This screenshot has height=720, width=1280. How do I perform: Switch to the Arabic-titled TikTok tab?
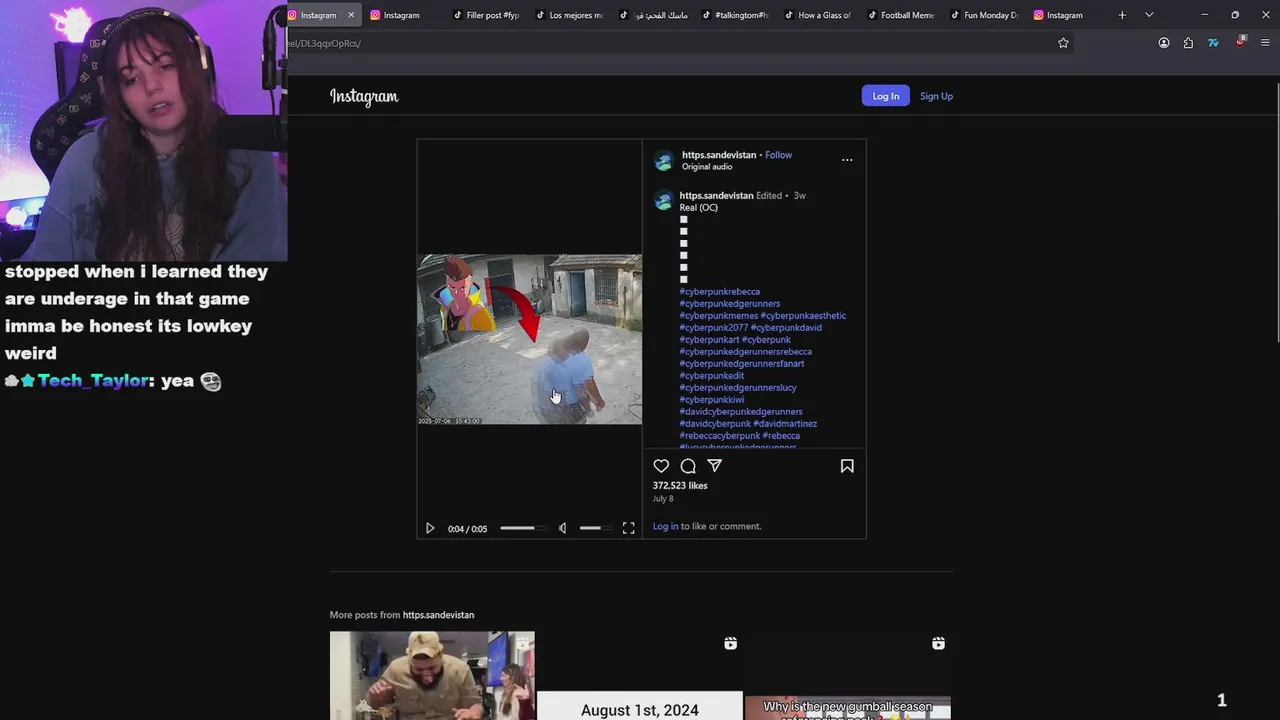(x=651, y=15)
